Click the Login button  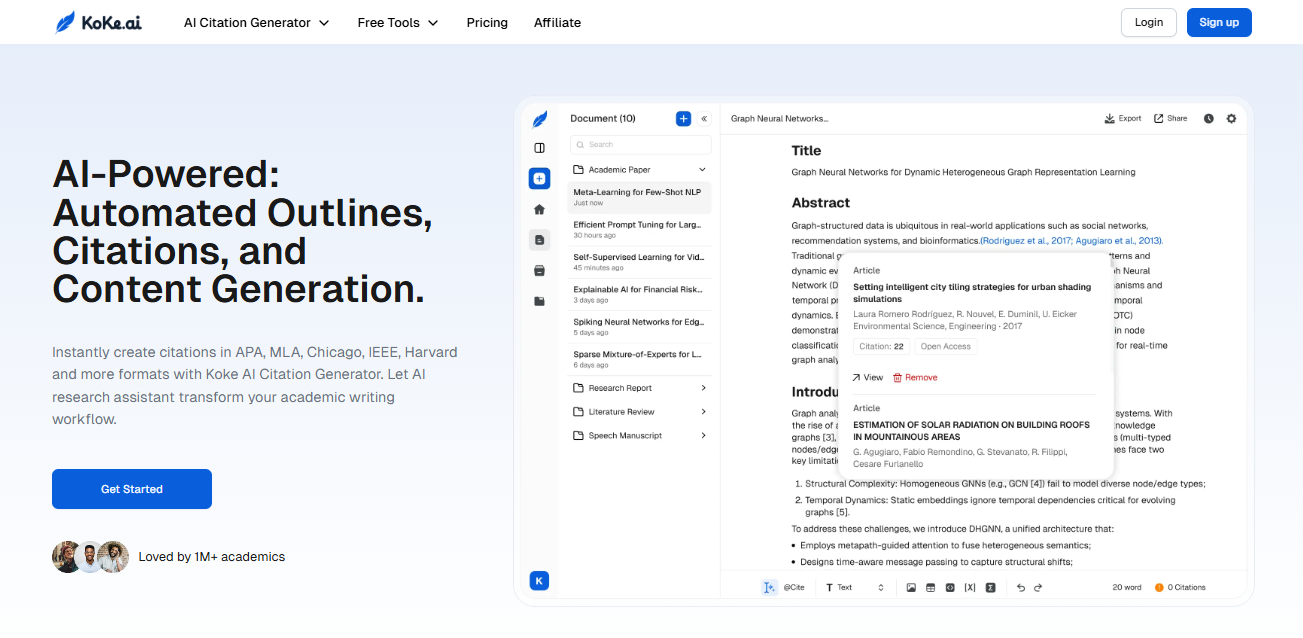(1149, 22)
